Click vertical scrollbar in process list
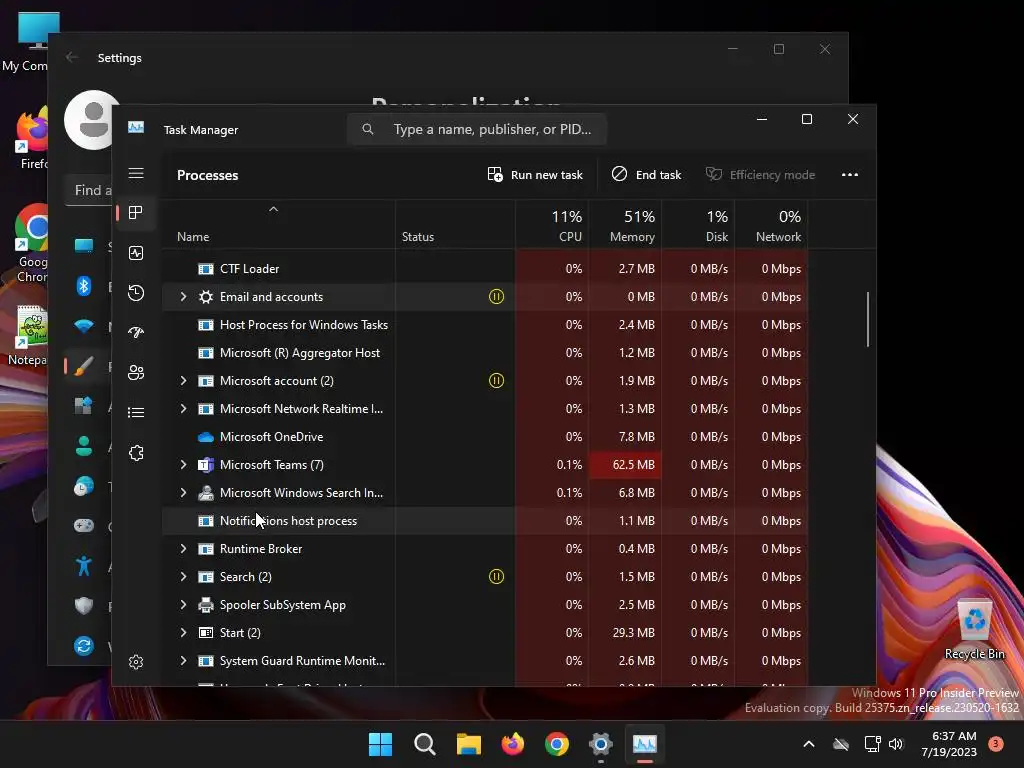The height and width of the screenshot is (768, 1024). 868,319
